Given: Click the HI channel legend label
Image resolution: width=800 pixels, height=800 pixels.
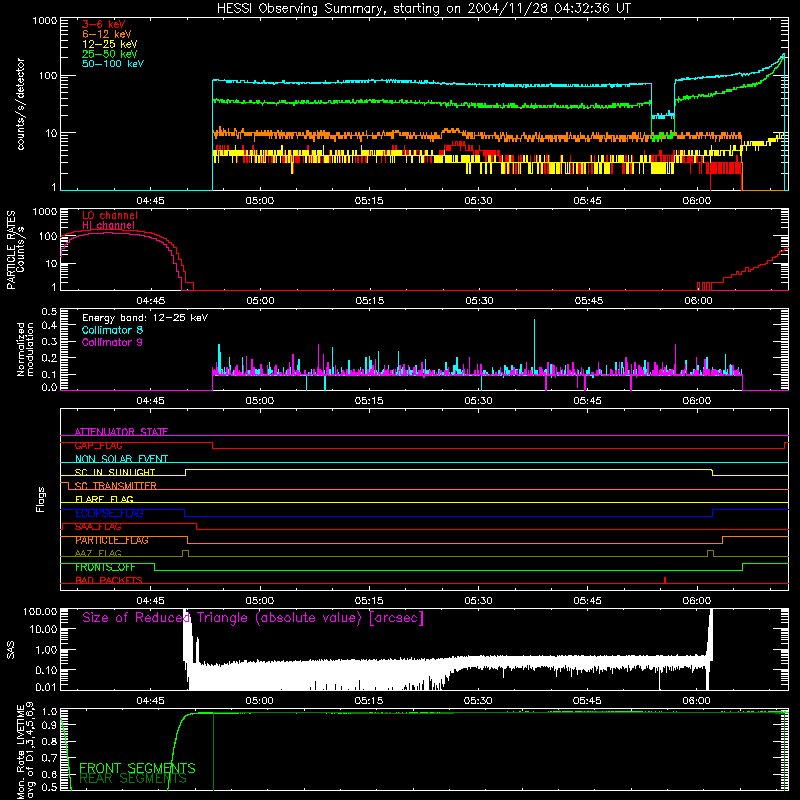Looking at the screenshot, I should [109, 226].
